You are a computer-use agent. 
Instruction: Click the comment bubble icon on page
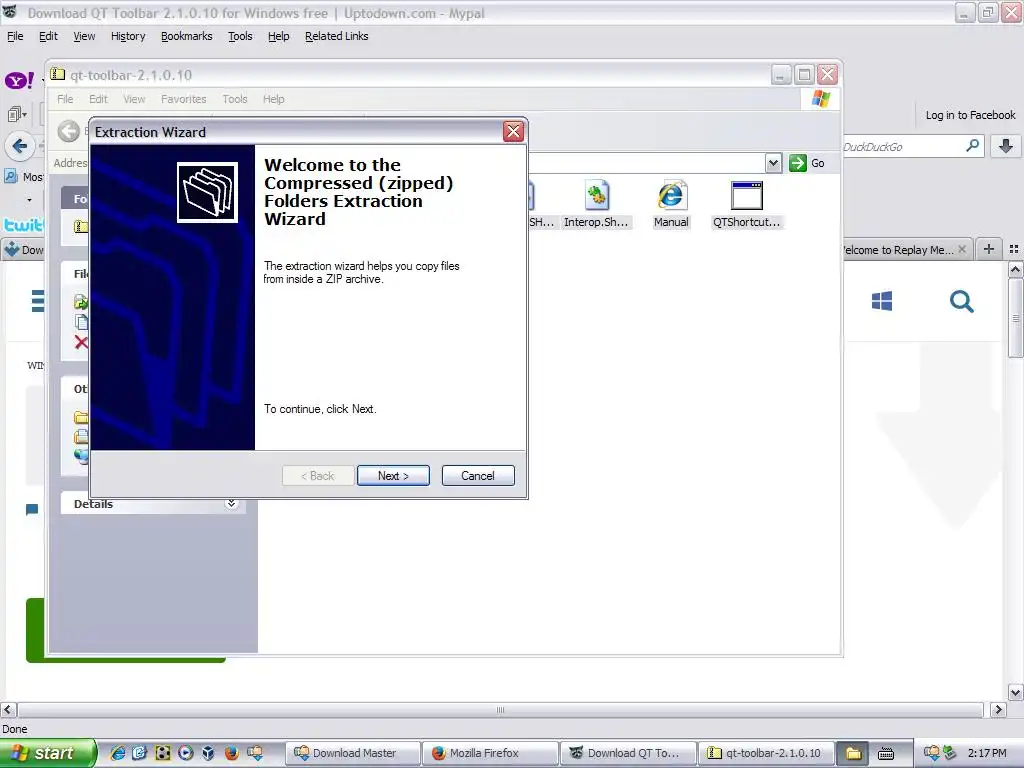point(31,509)
